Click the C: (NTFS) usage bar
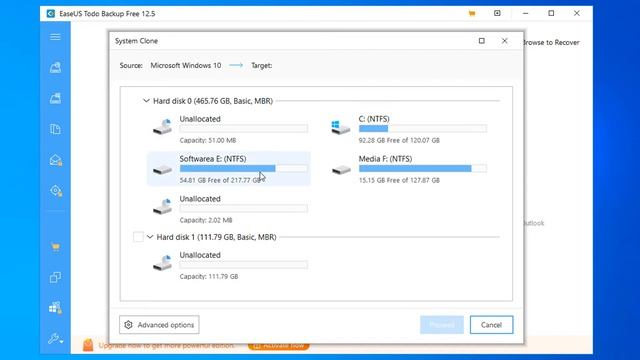Image resolution: width=640 pixels, height=360 pixels. [422, 129]
